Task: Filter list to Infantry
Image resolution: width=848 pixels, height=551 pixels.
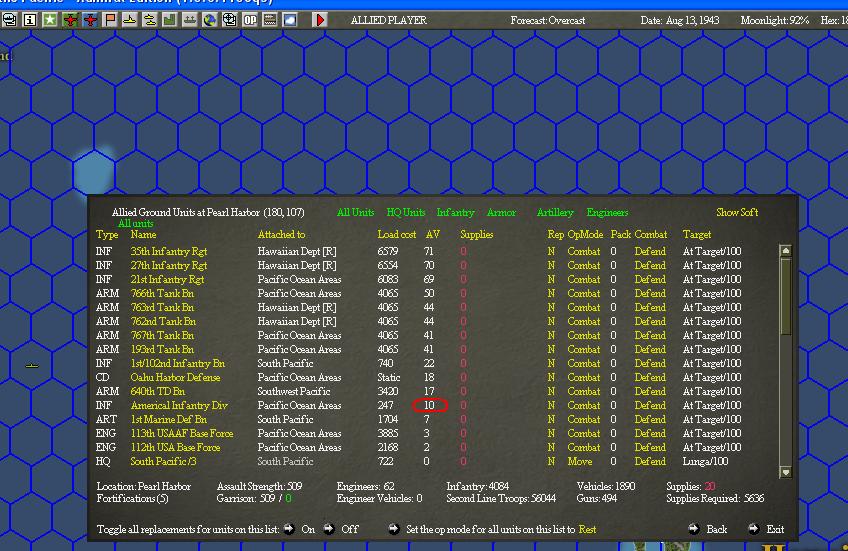Action: [x=455, y=213]
